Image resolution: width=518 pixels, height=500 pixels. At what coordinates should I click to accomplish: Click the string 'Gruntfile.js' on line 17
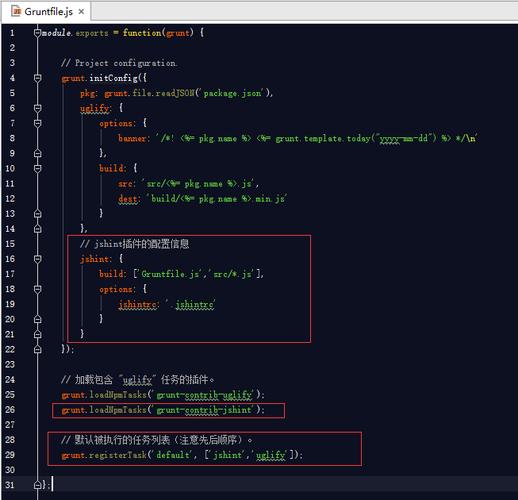[170, 274]
